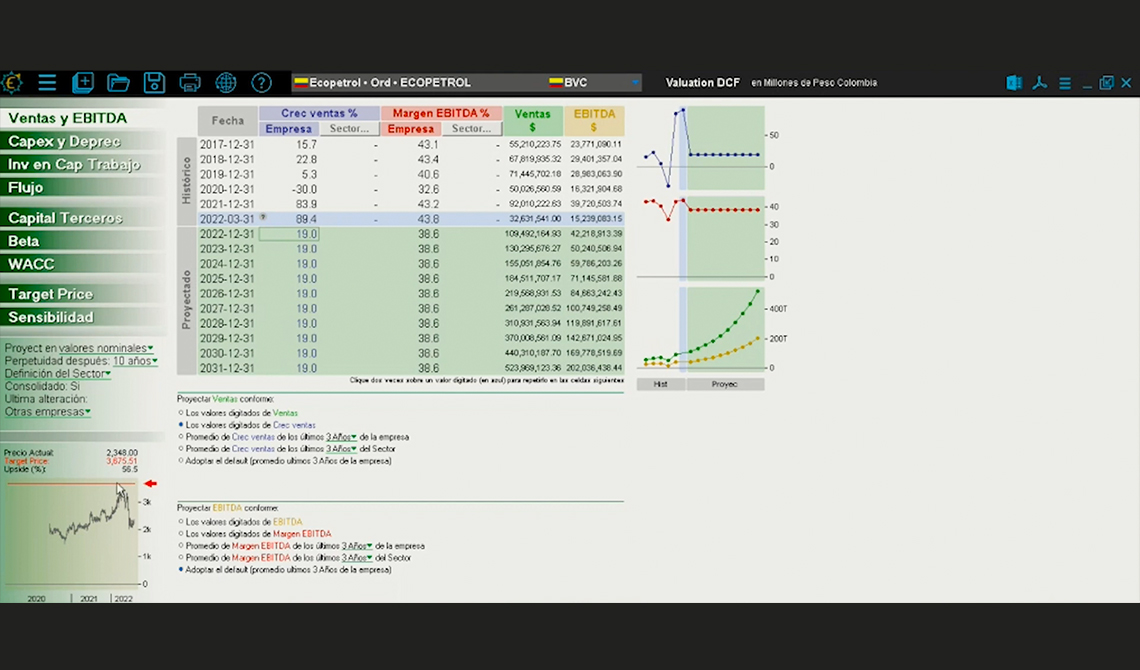1140x670 pixels.
Task: Open '3 Años' dropdown for sector Crec ventas
Action: point(342,449)
